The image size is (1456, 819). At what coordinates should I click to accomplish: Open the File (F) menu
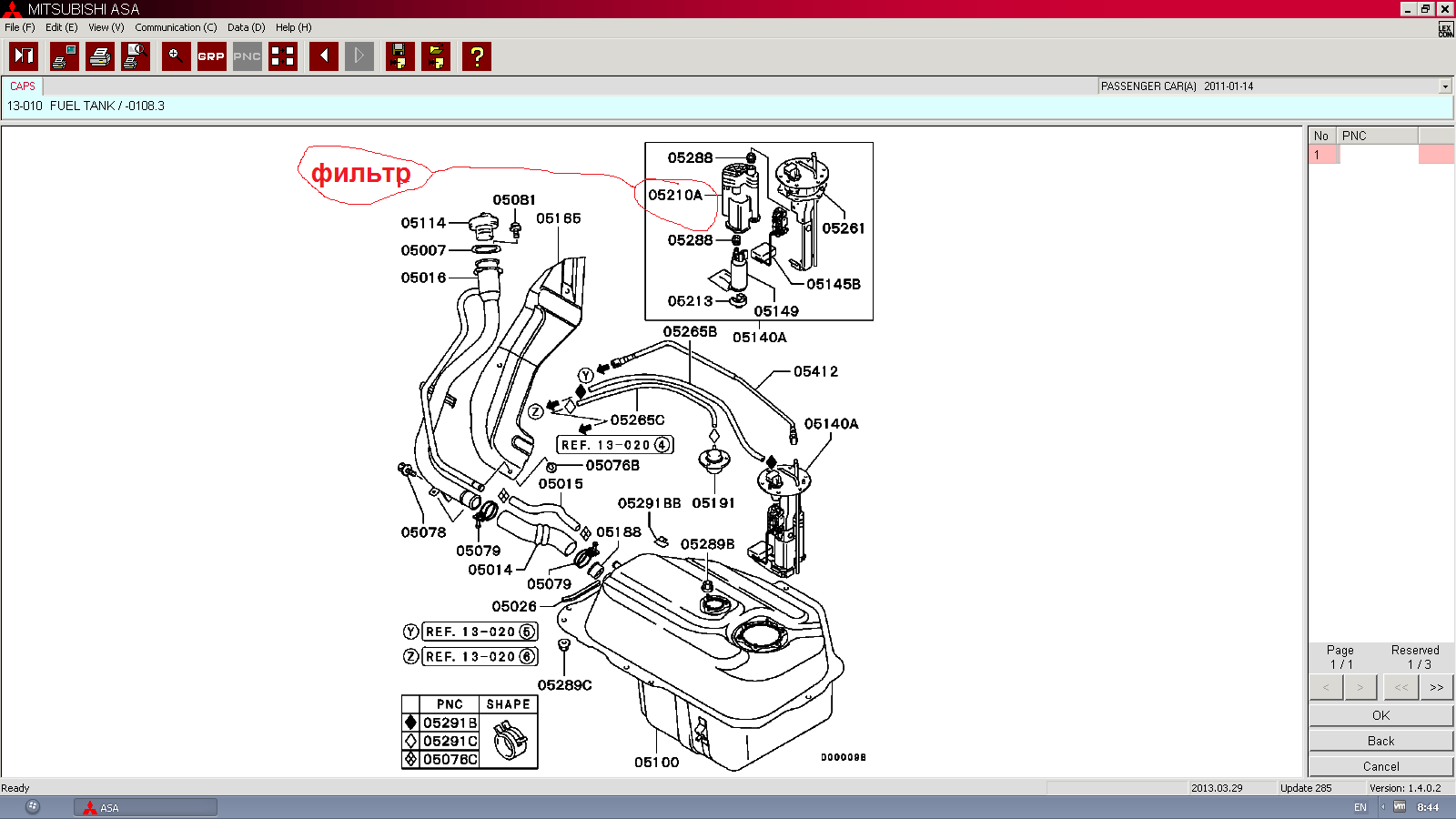(19, 27)
